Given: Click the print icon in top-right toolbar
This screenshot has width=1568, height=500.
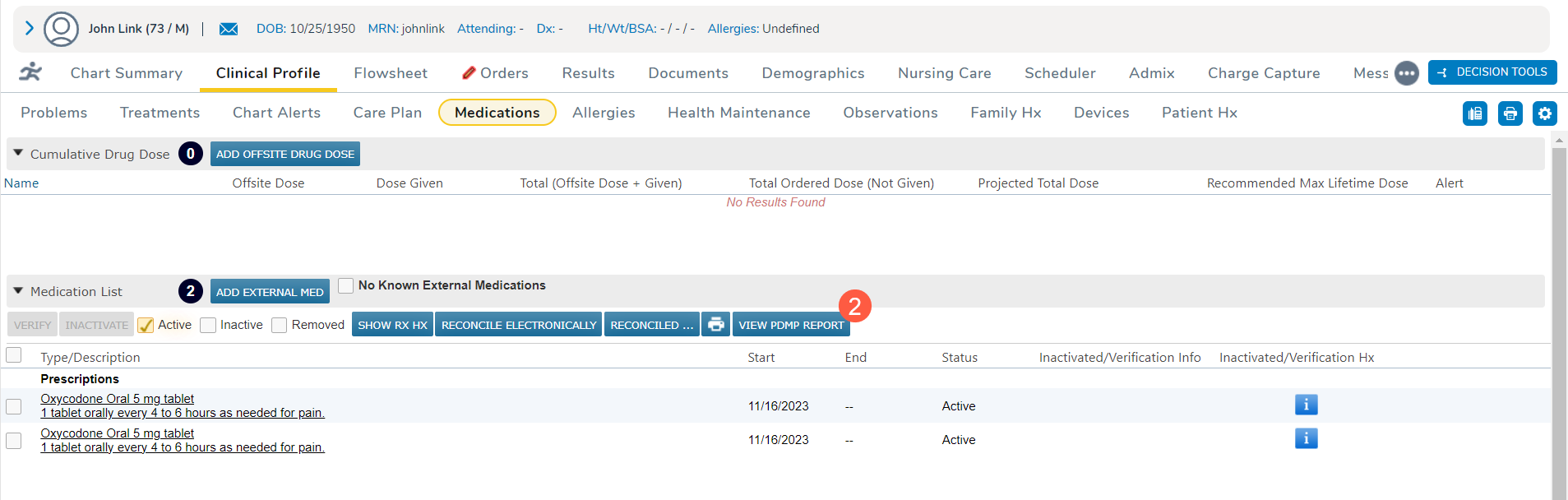Looking at the screenshot, I should click(x=1510, y=113).
